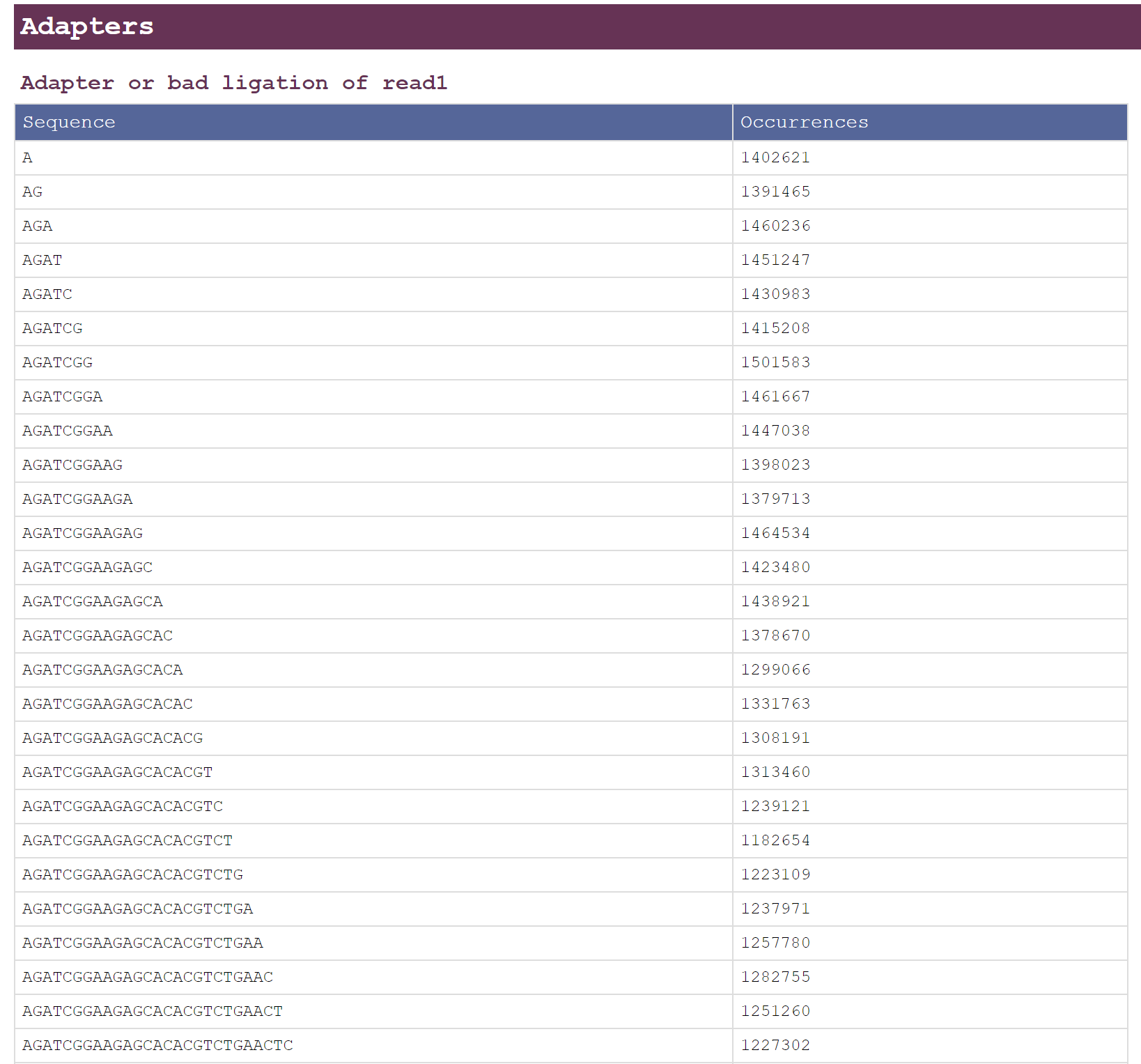Screen dimensions: 1141x1064
Task: Click the longest sequence AGATCGGAAGAGCACACGTCTGAACTC
Action: 157,1045
